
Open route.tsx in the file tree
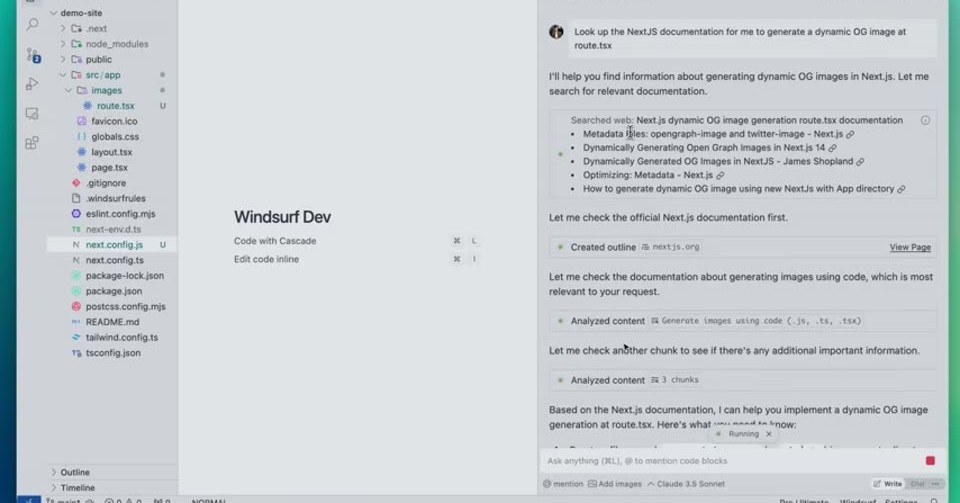tap(115, 106)
